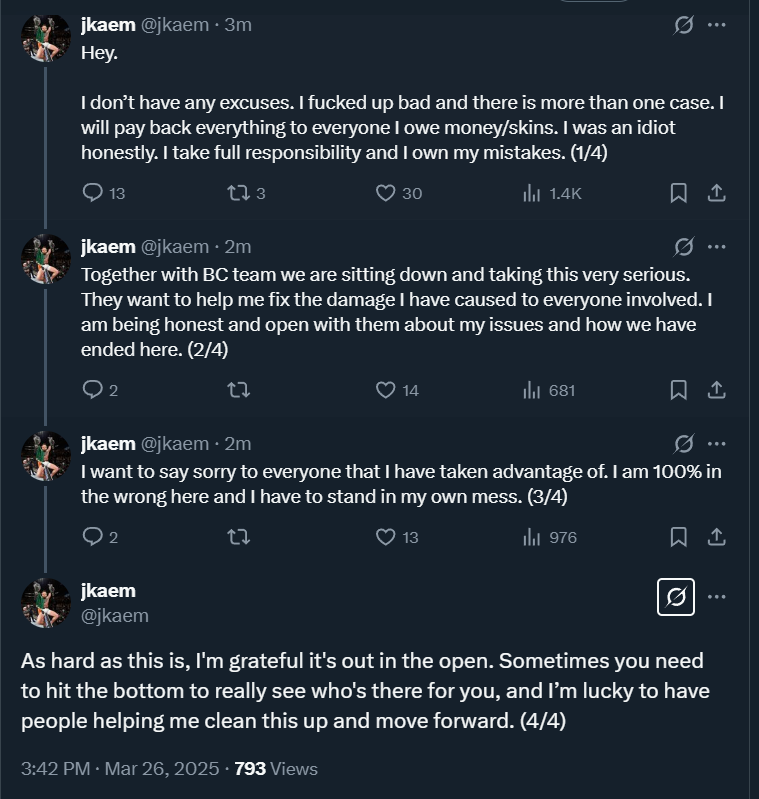The image size is (759, 799).
Task: Reply to the (1/4) tweet
Action: click(93, 193)
